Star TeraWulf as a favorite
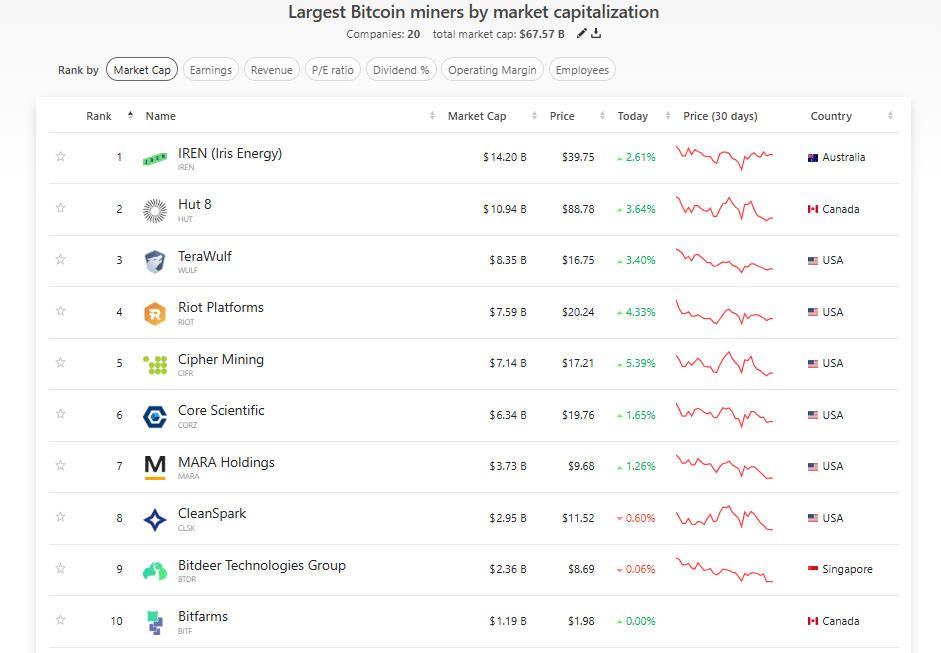Screen dimensions: 941x653 (61, 259)
